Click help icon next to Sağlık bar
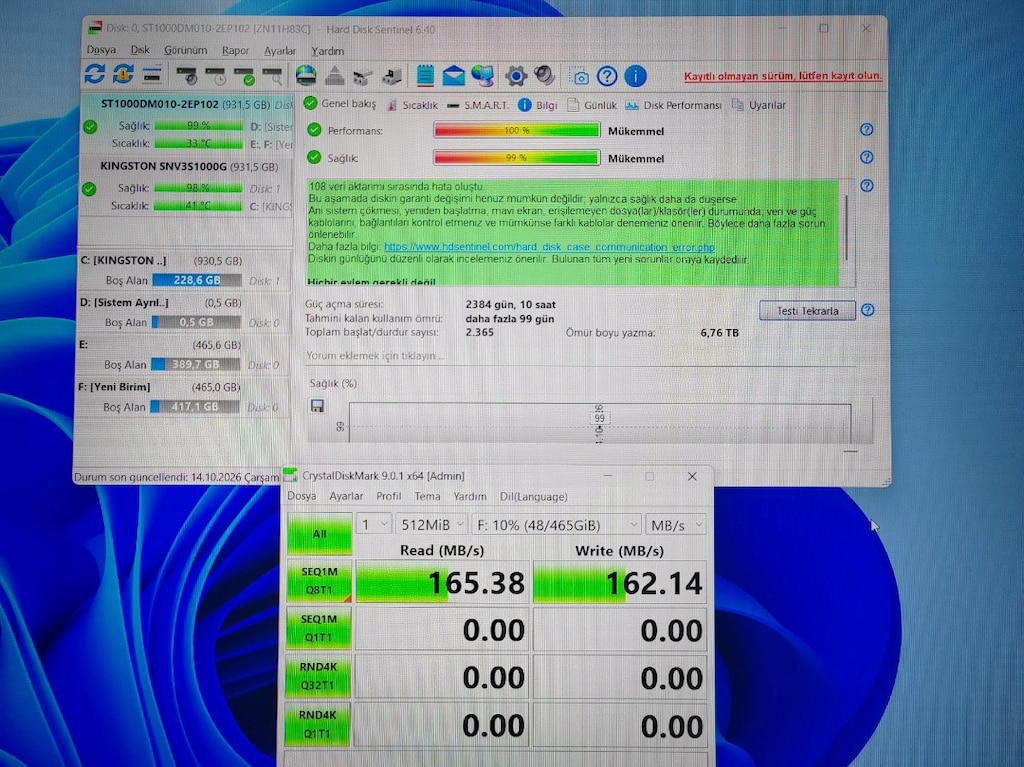Screen dimensions: 1024x767 click(x=867, y=157)
